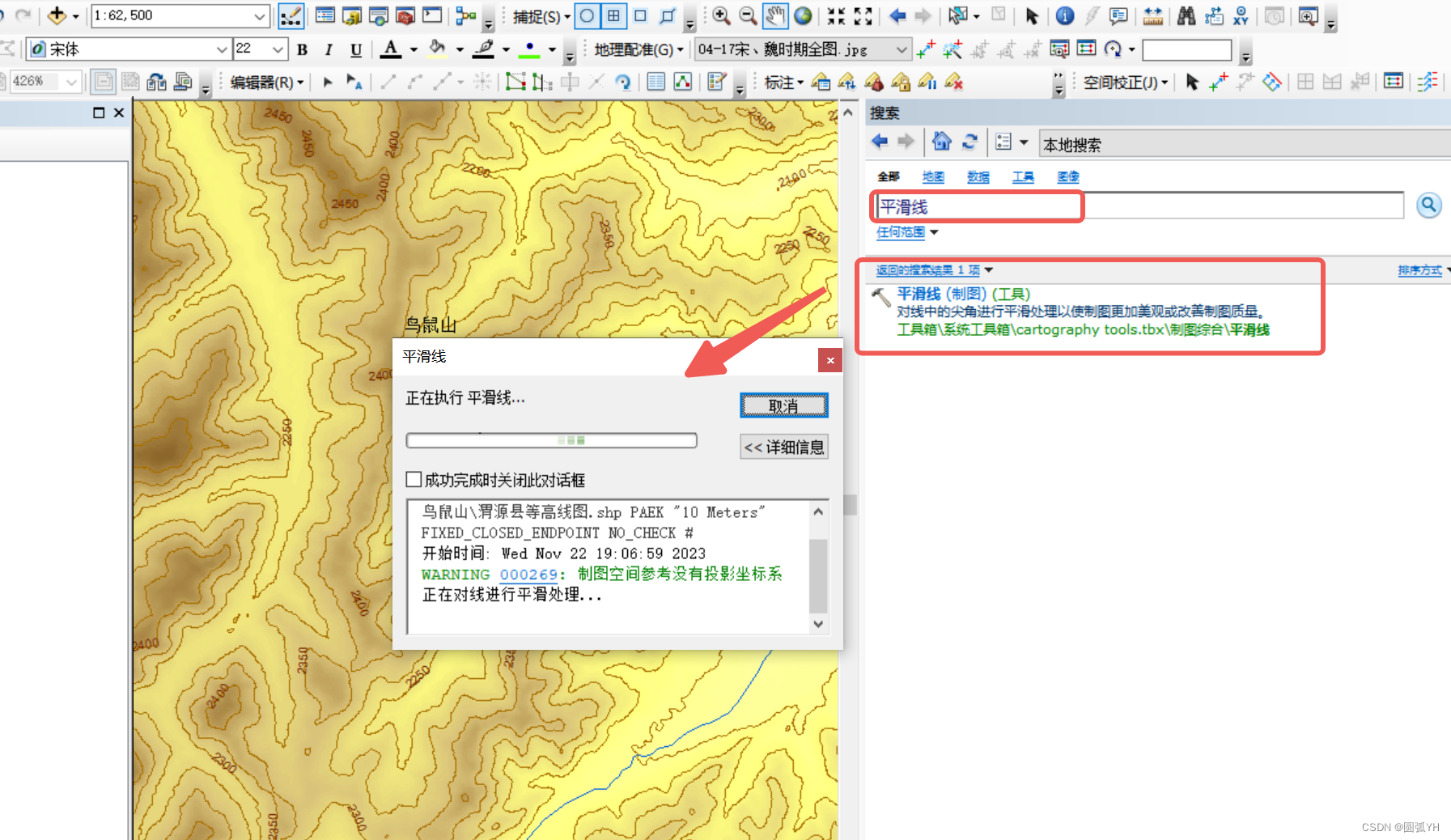Open the Measure ruler tool
The image size is (1451, 840).
(x=1152, y=15)
